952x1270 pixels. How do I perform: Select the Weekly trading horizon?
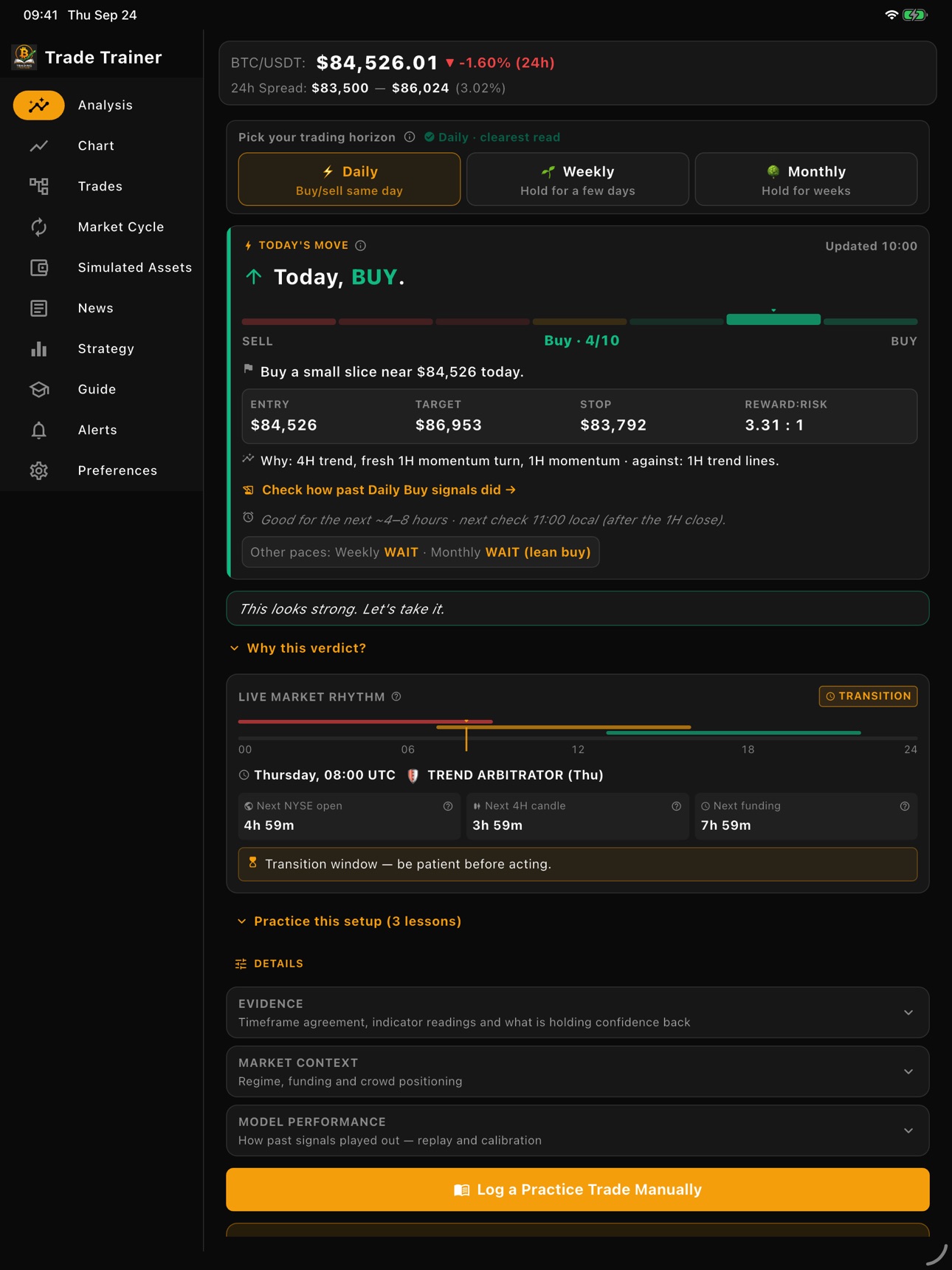point(578,179)
